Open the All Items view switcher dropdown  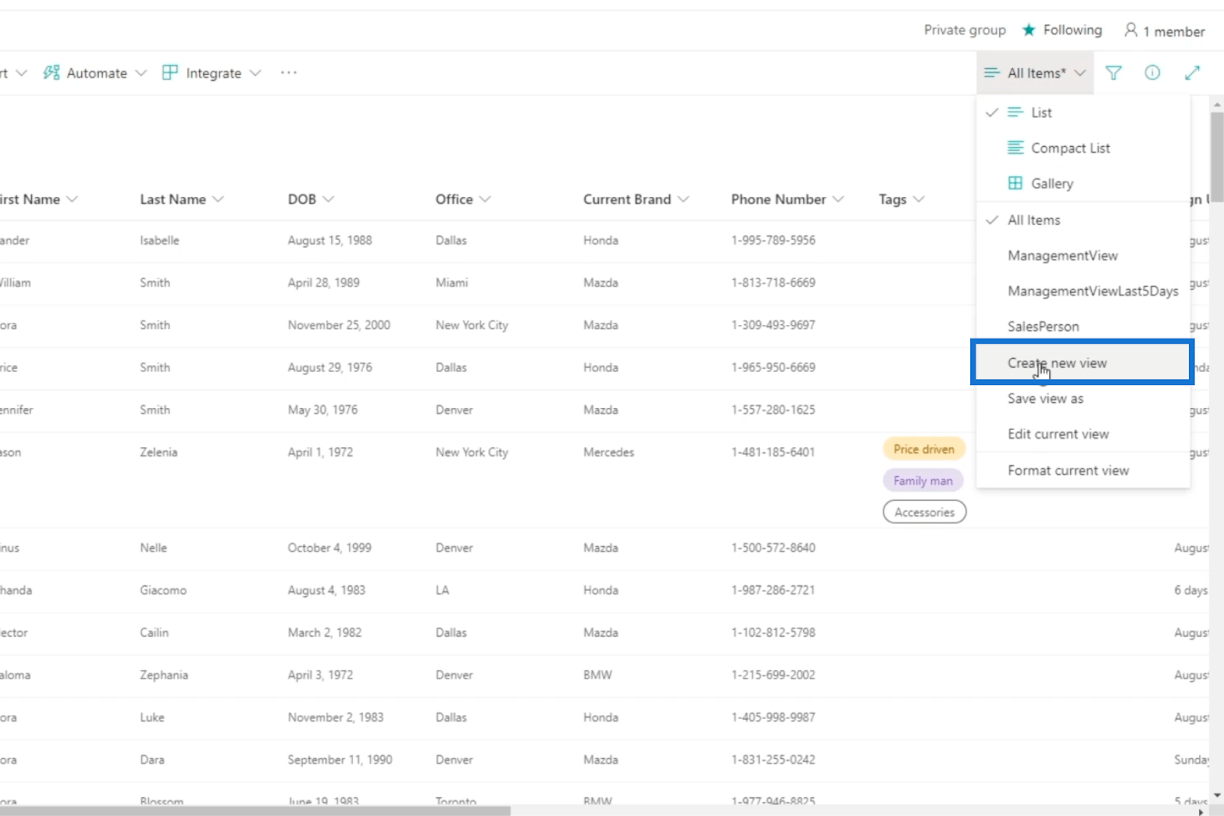tap(1035, 73)
